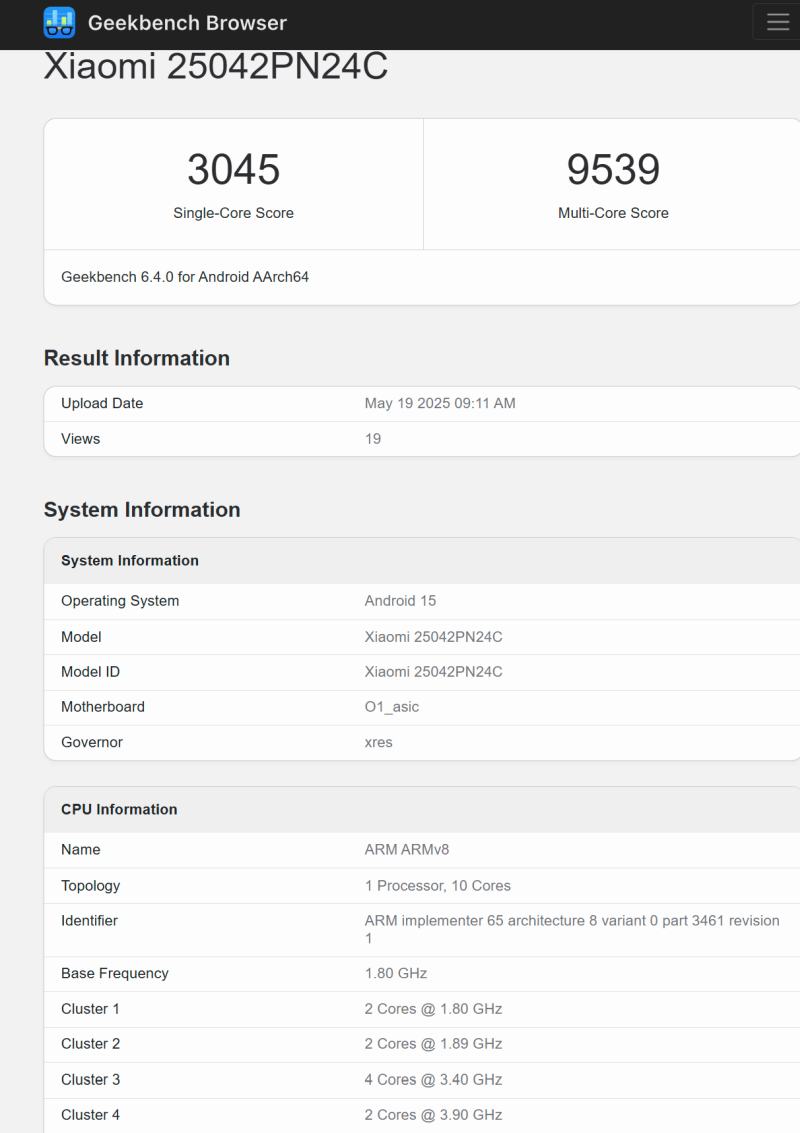Screen dimensions: 800x1133
Task: Select the 3045 single-core score value
Action: [x=233, y=170]
